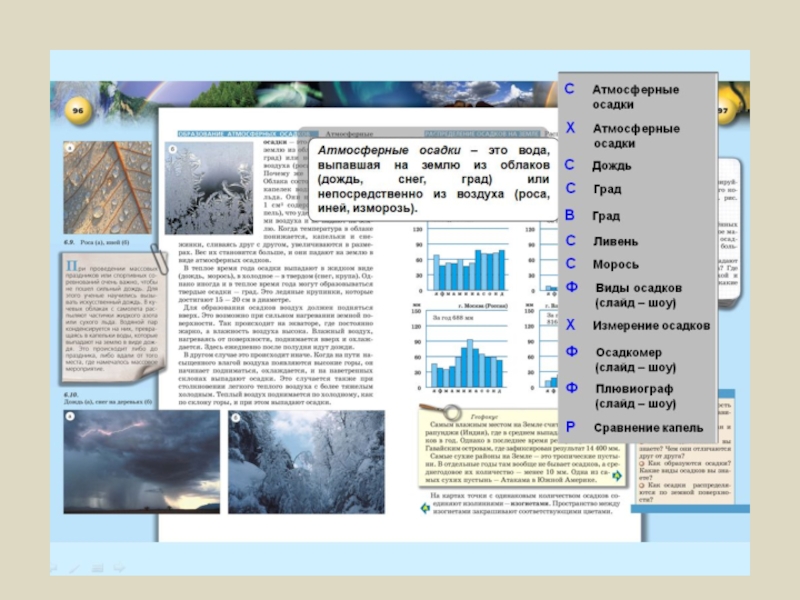Screen dimensions: 800x600
Task: Click the yellow page 96 badge
Action: (x=78, y=111)
